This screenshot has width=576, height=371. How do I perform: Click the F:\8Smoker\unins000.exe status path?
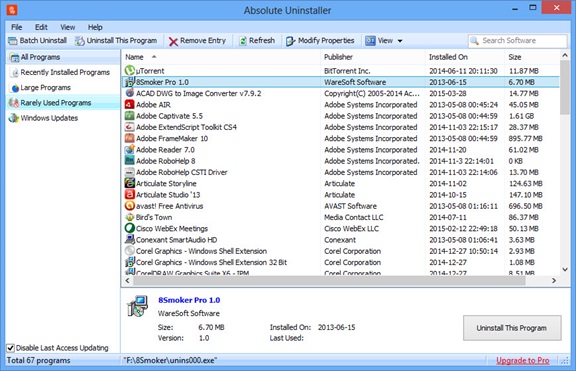click(170, 360)
